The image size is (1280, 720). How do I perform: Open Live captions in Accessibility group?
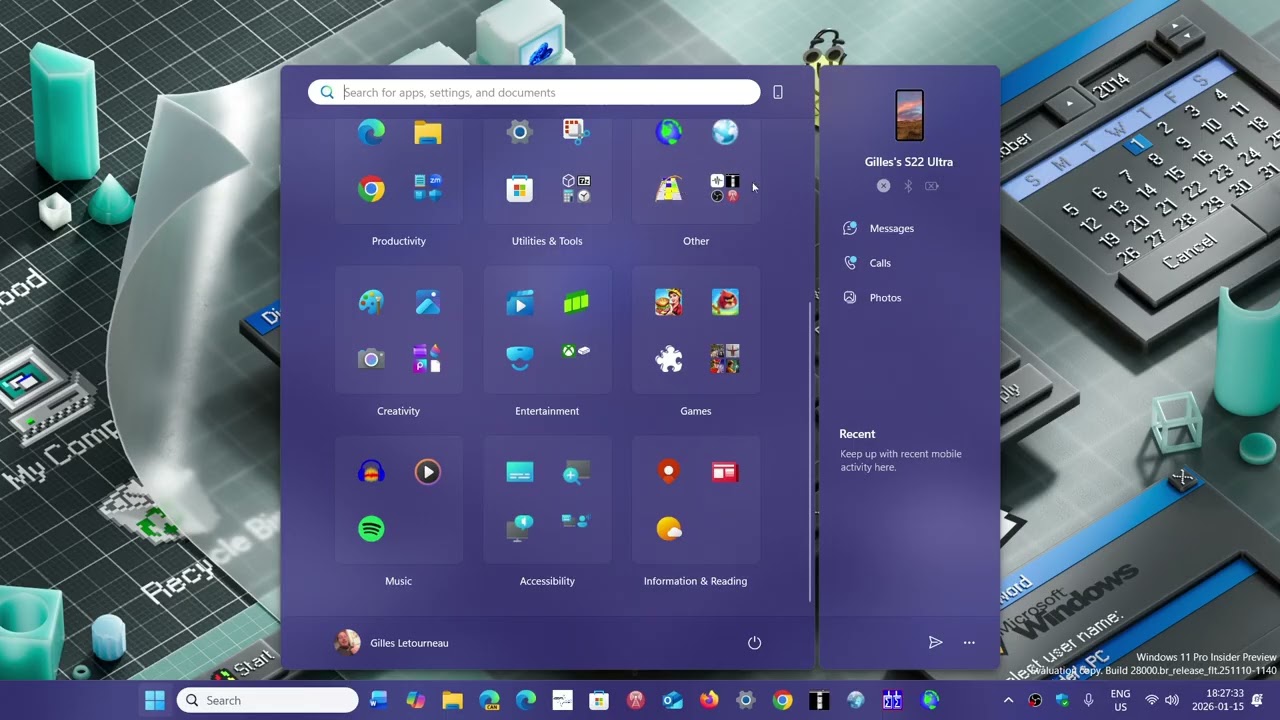pos(519,472)
